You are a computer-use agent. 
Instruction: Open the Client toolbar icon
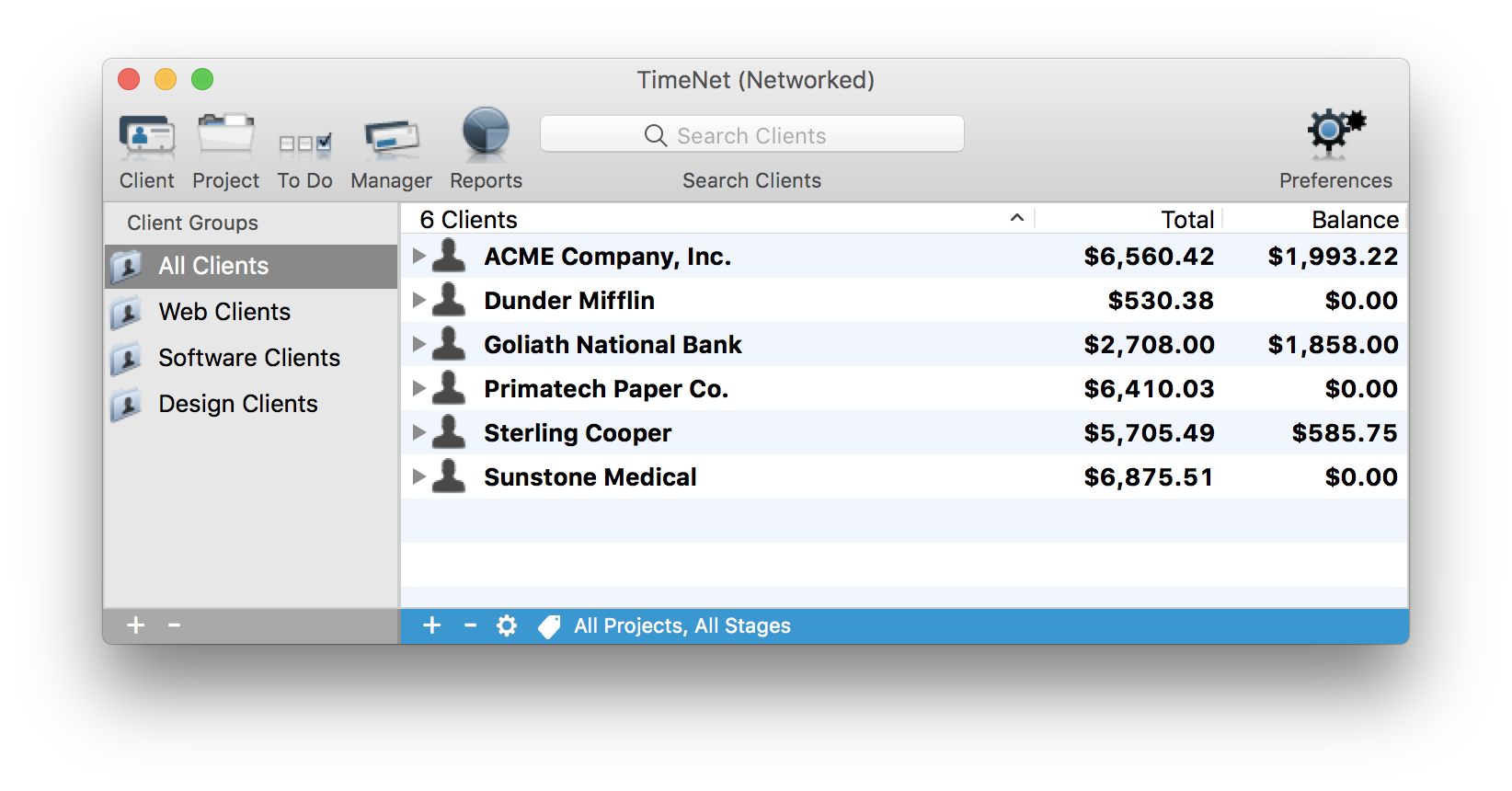147,134
